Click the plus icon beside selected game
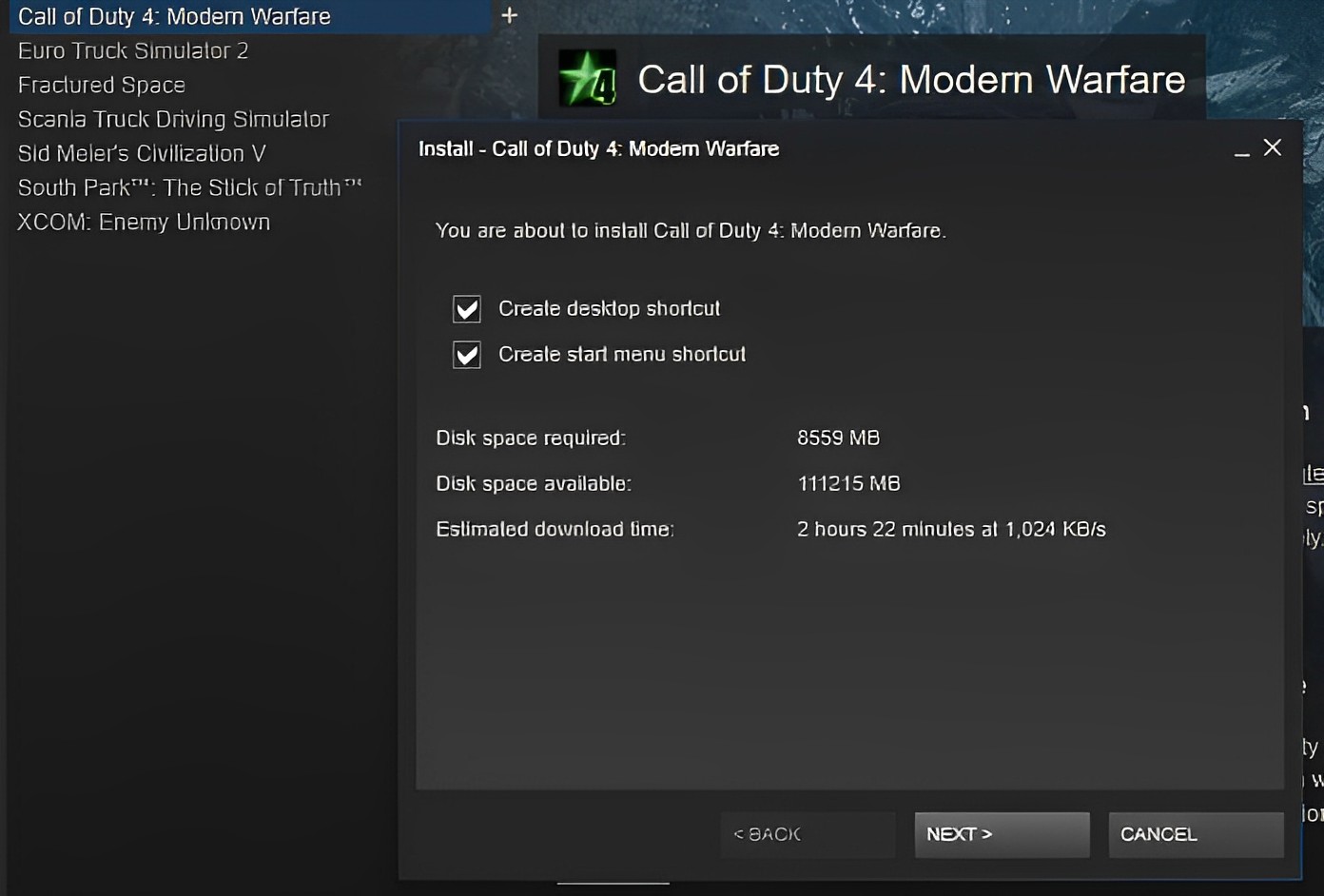 tap(510, 15)
